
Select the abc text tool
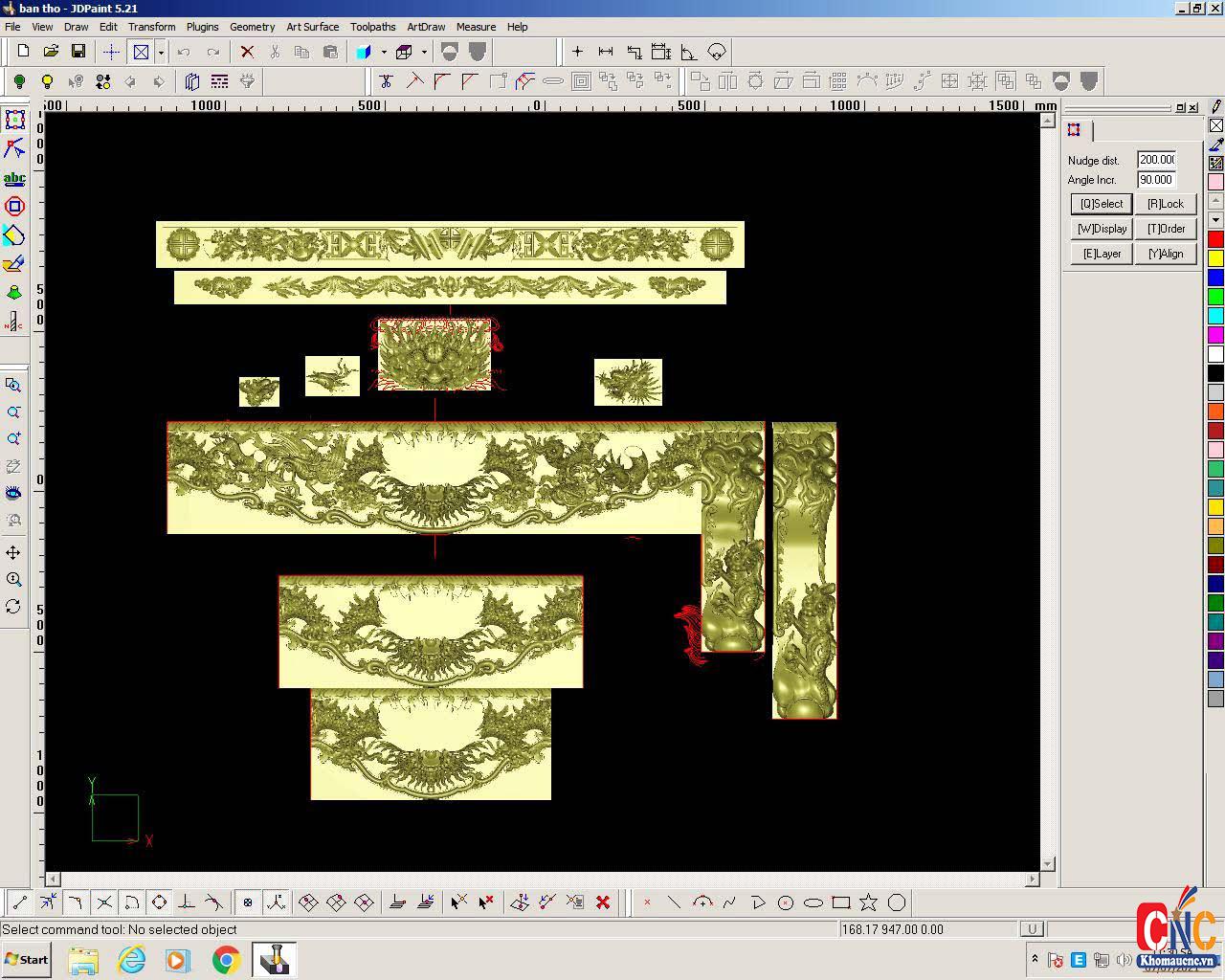click(14, 178)
